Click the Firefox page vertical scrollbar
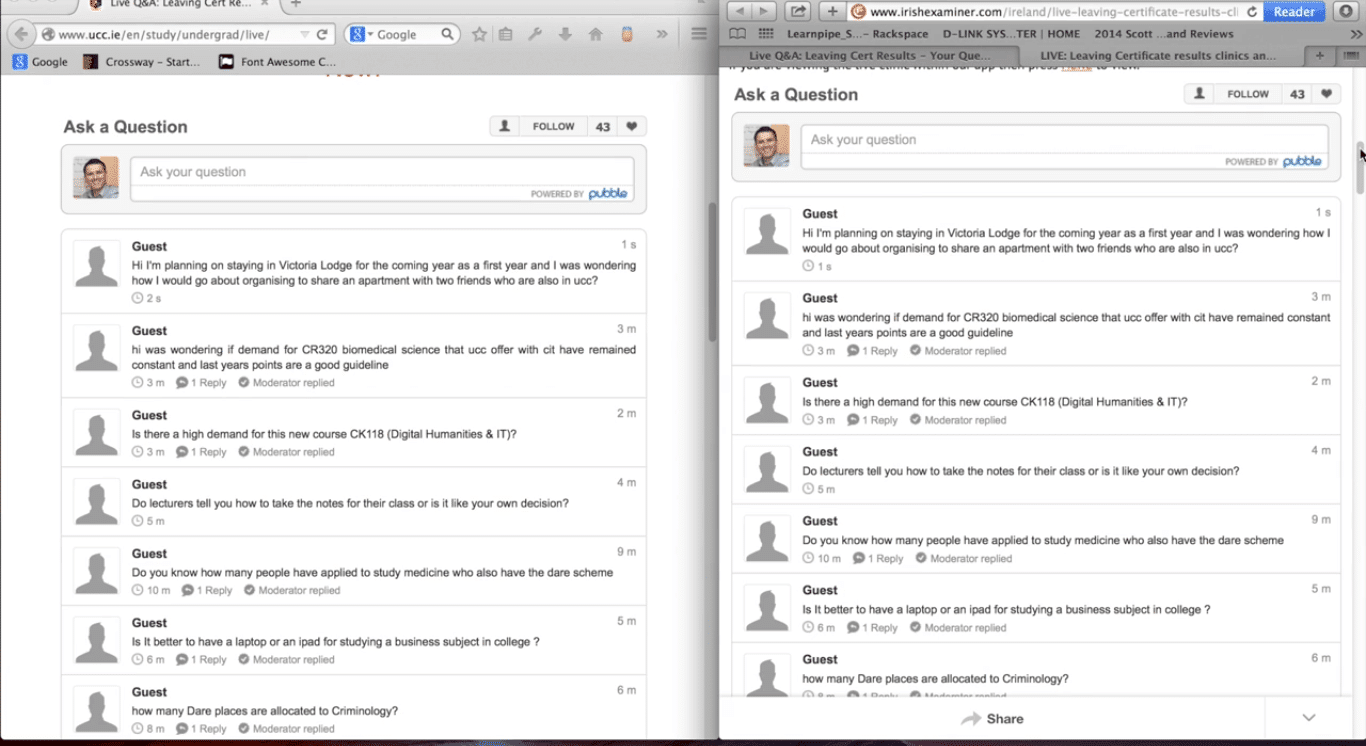The width and height of the screenshot is (1366, 746). (713, 272)
